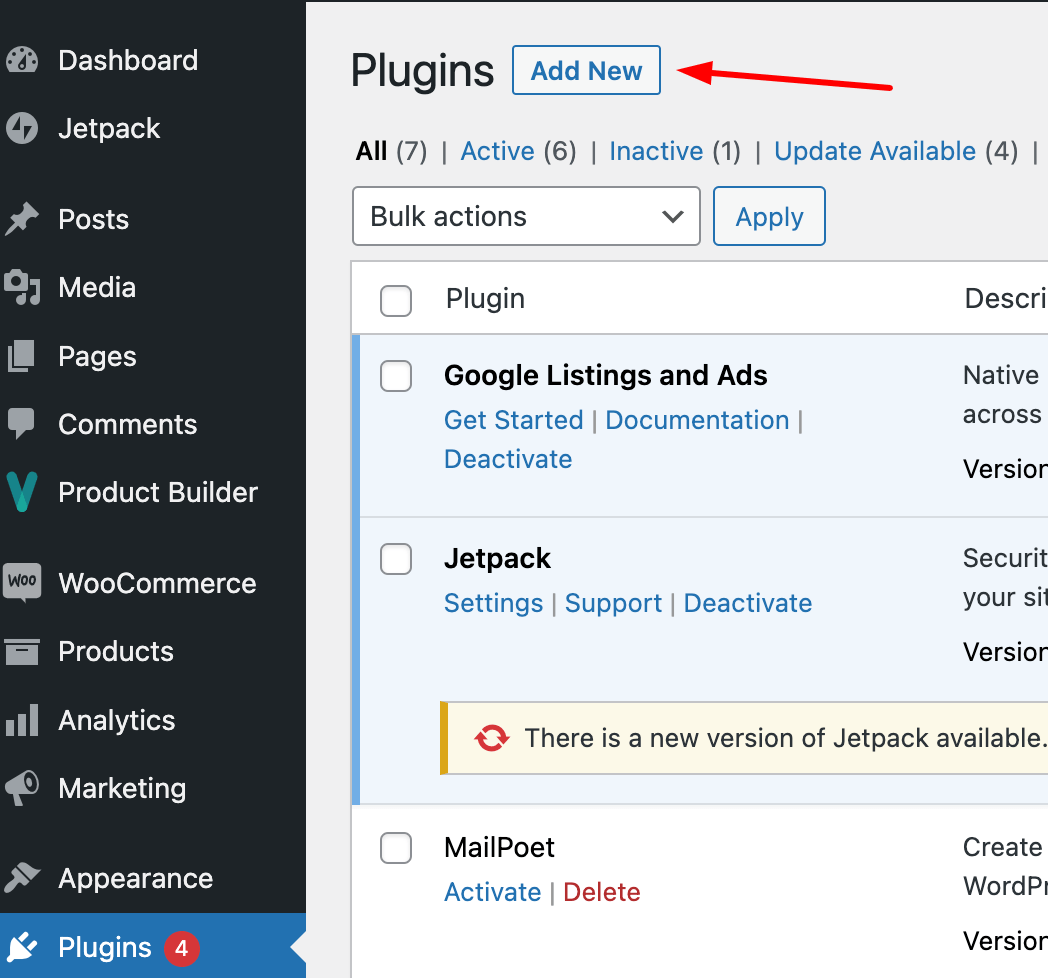Click the Pages icon in sidebar
Viewport: 1048px width, 978px height.
pyautogui.click(x=21, y=356)
